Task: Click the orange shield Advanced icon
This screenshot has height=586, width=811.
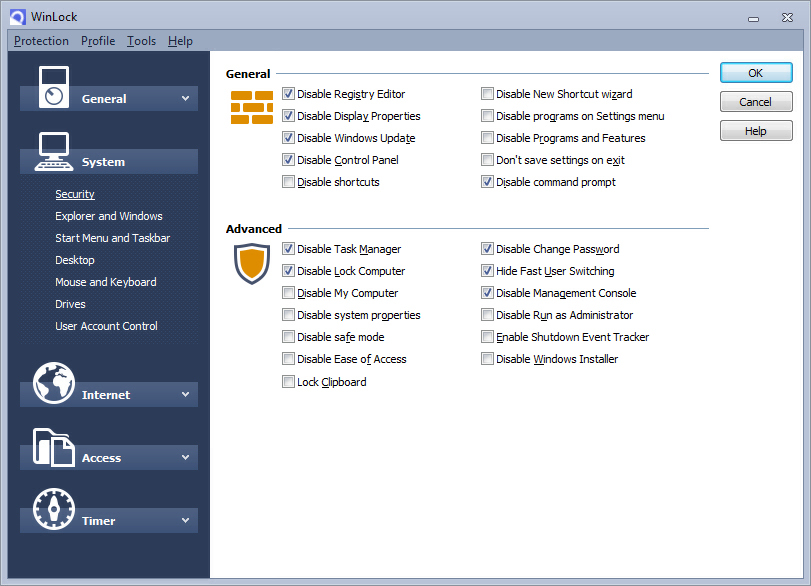Action: [252, 263]
